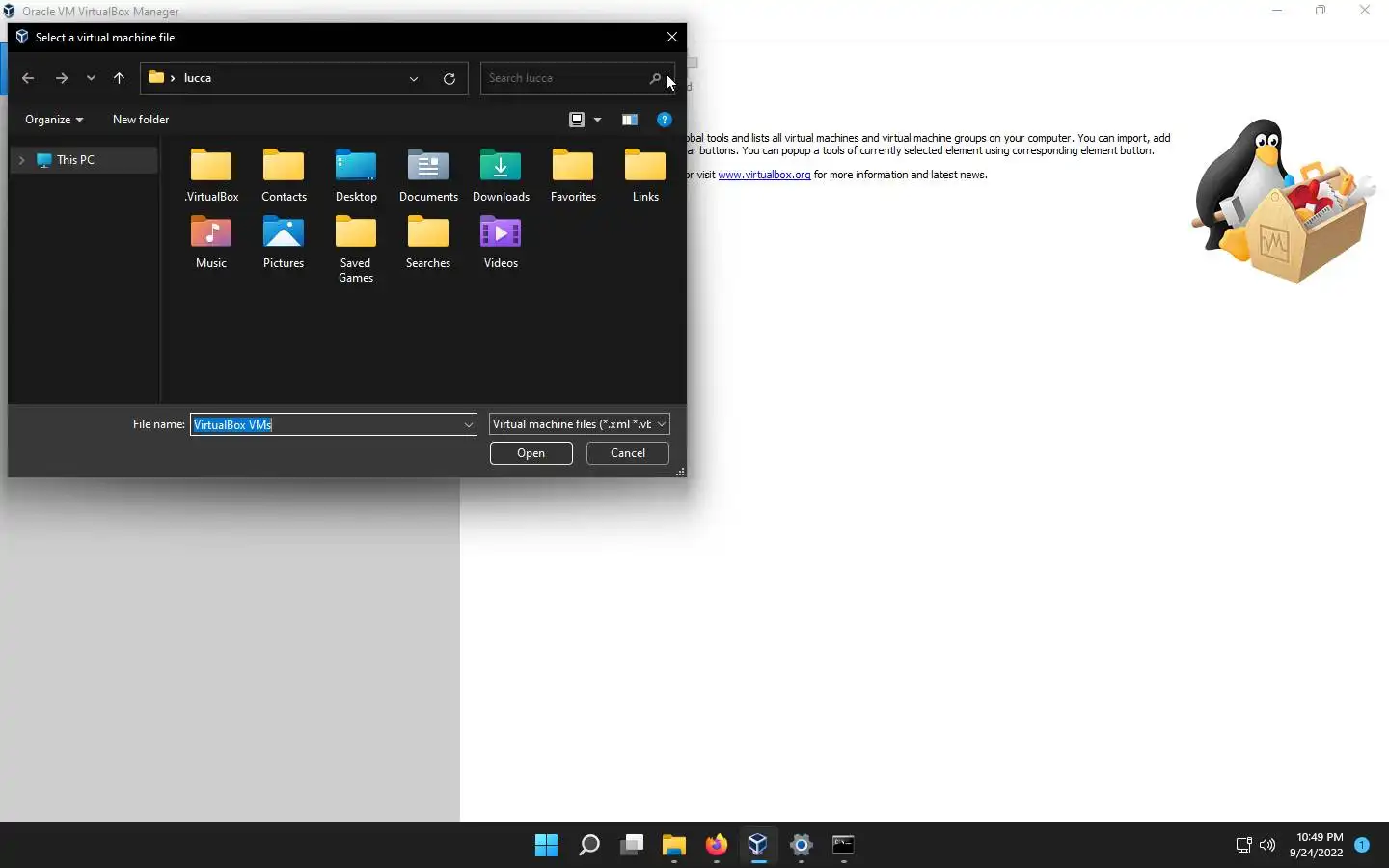The image size is (1389, 868).
Task: Click the lucca path in address bar
Action: [198, 78]
